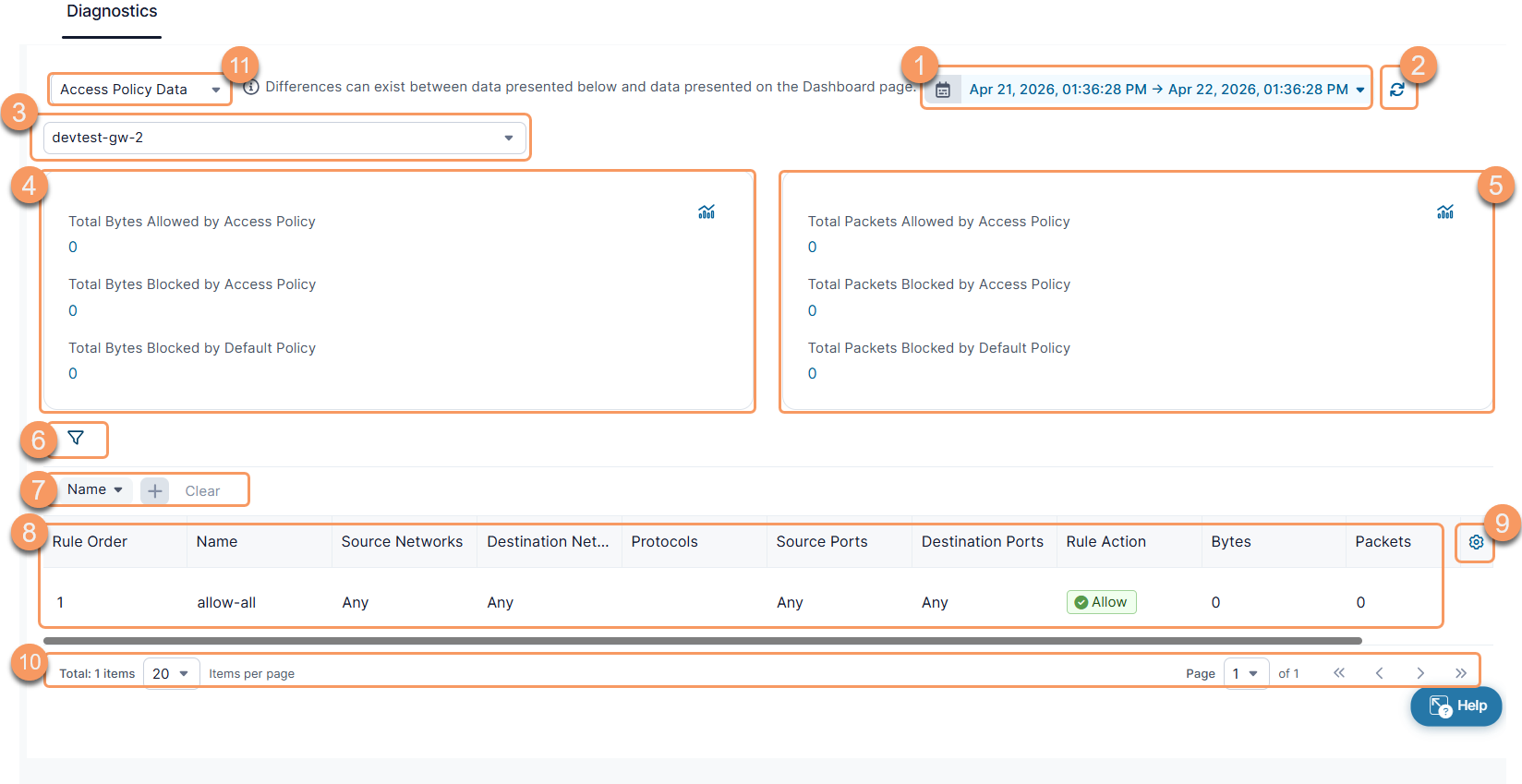Image resolution: width=1522 pixels, height=784 pixels.
Task: Click Total Packets Blocked by Default Policy value
Action: [x=813, y=374]
